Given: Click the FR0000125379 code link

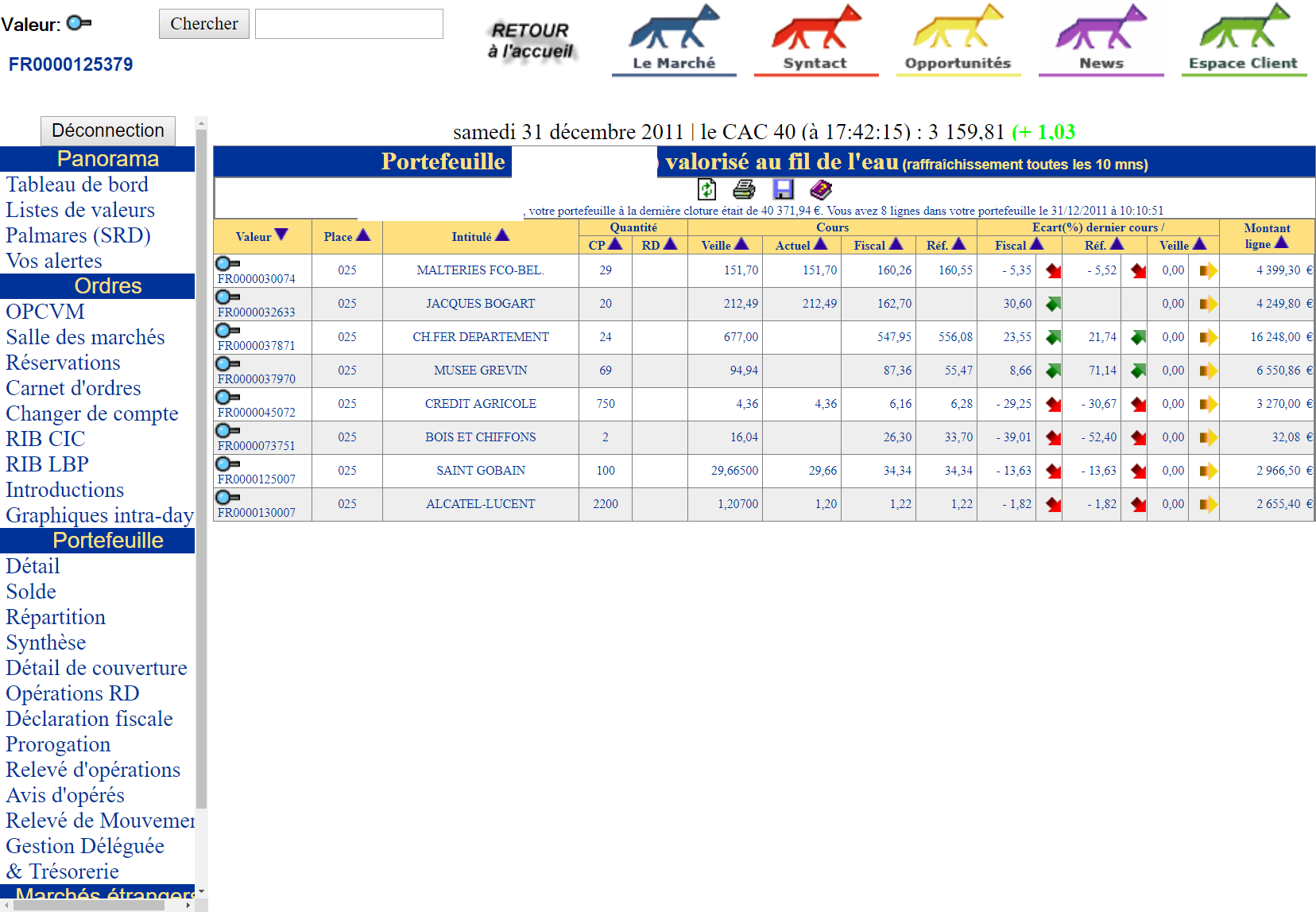Looking at the screenshot, I should coord(71,64).
